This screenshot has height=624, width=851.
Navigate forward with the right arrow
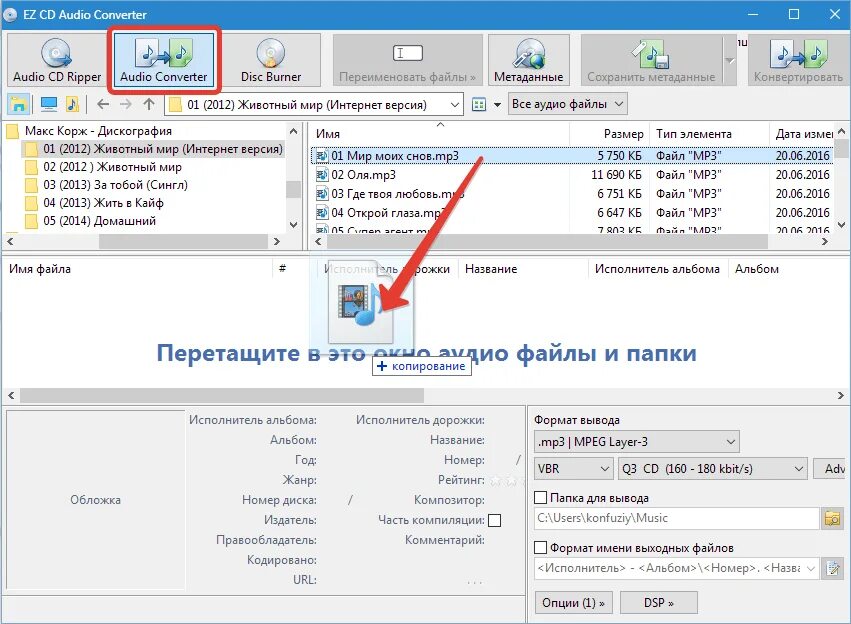126,104
